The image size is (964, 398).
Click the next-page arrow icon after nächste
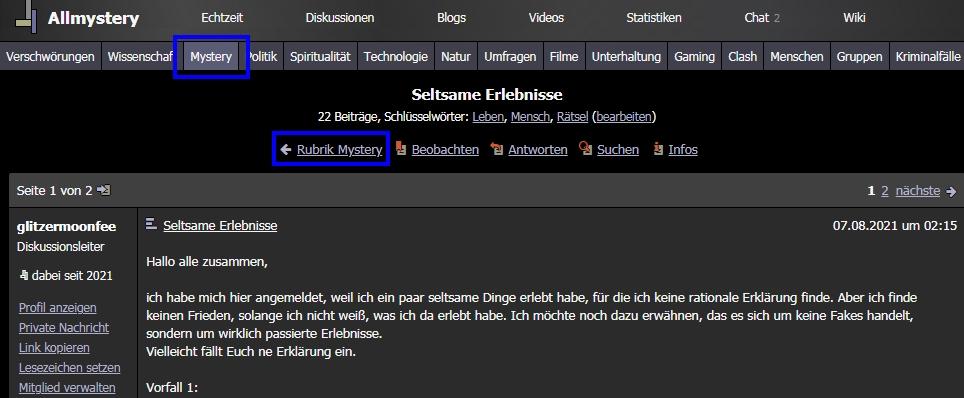coord(951,191)
